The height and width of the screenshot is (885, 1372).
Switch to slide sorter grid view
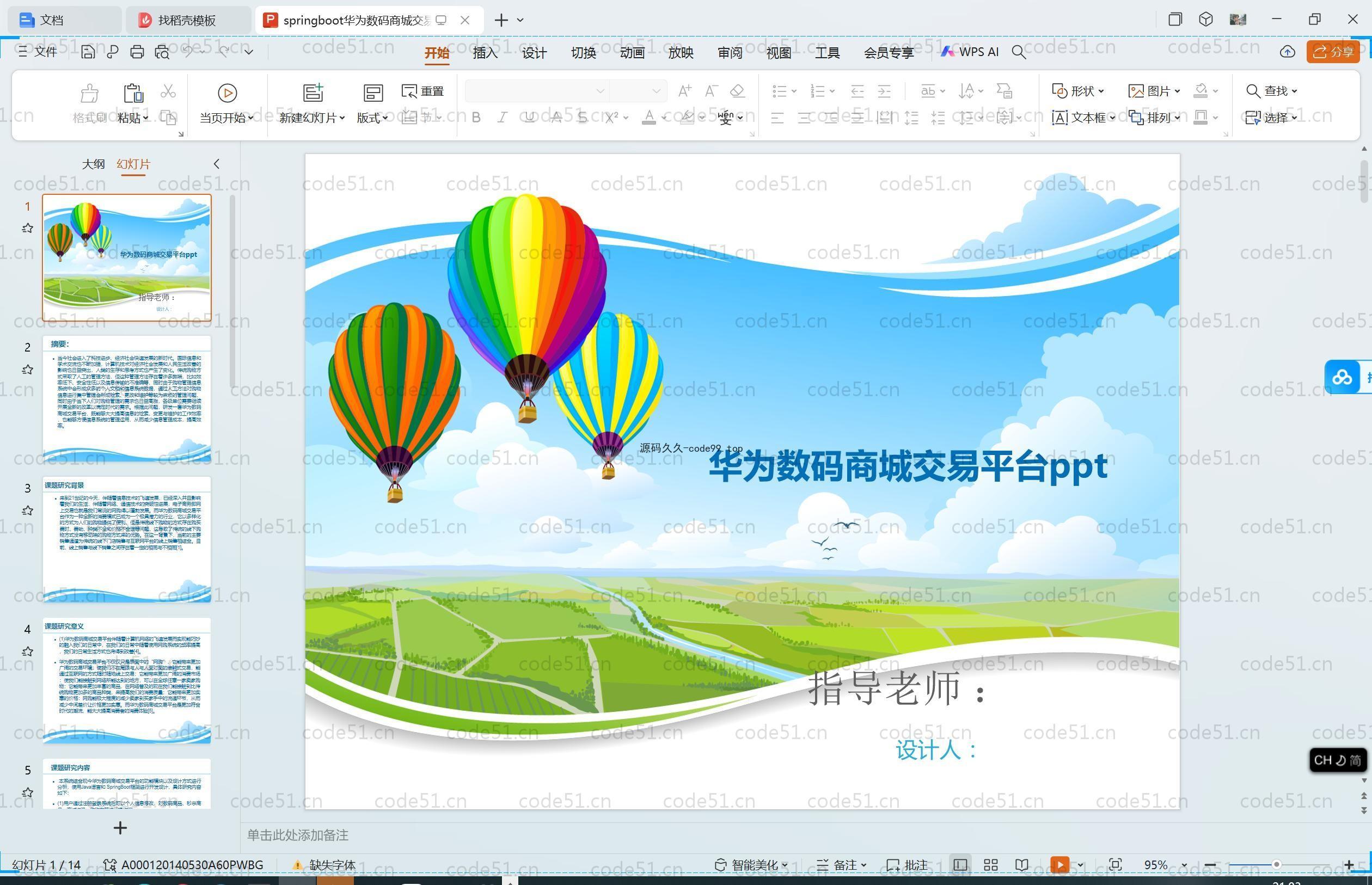tap(990, 864)
